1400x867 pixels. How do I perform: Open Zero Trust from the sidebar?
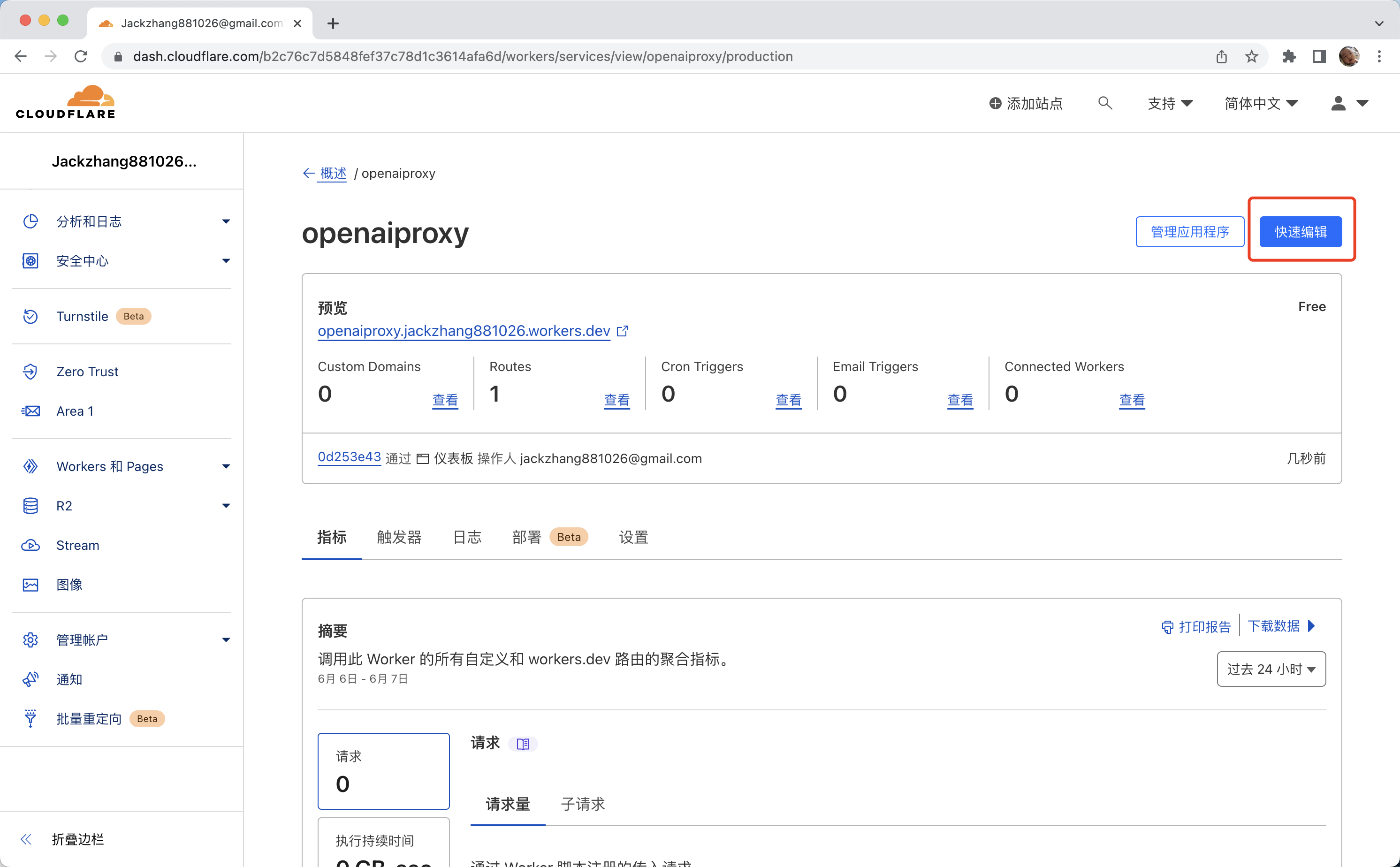coord(87,372)
